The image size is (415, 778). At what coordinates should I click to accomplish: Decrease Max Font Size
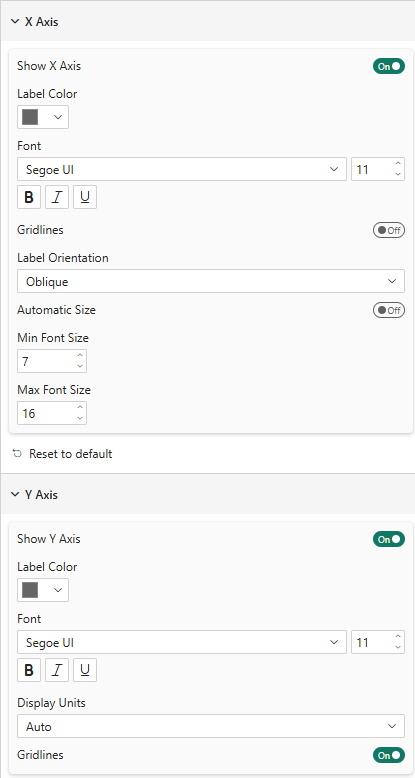(x=80, y=418)
